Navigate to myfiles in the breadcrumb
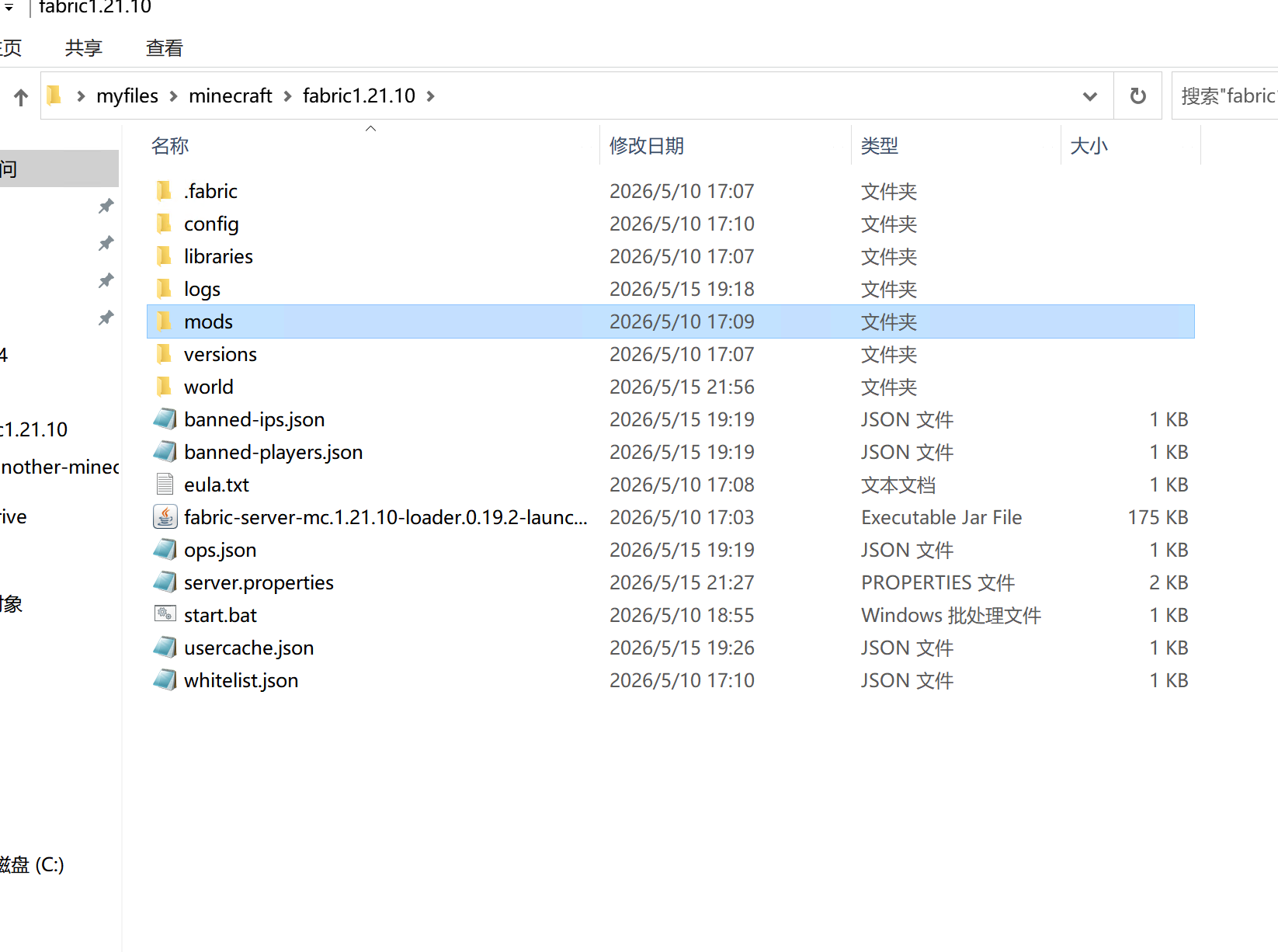Image resolution: width=1278 pixels, height=952 pixels. tap(127, 96)
